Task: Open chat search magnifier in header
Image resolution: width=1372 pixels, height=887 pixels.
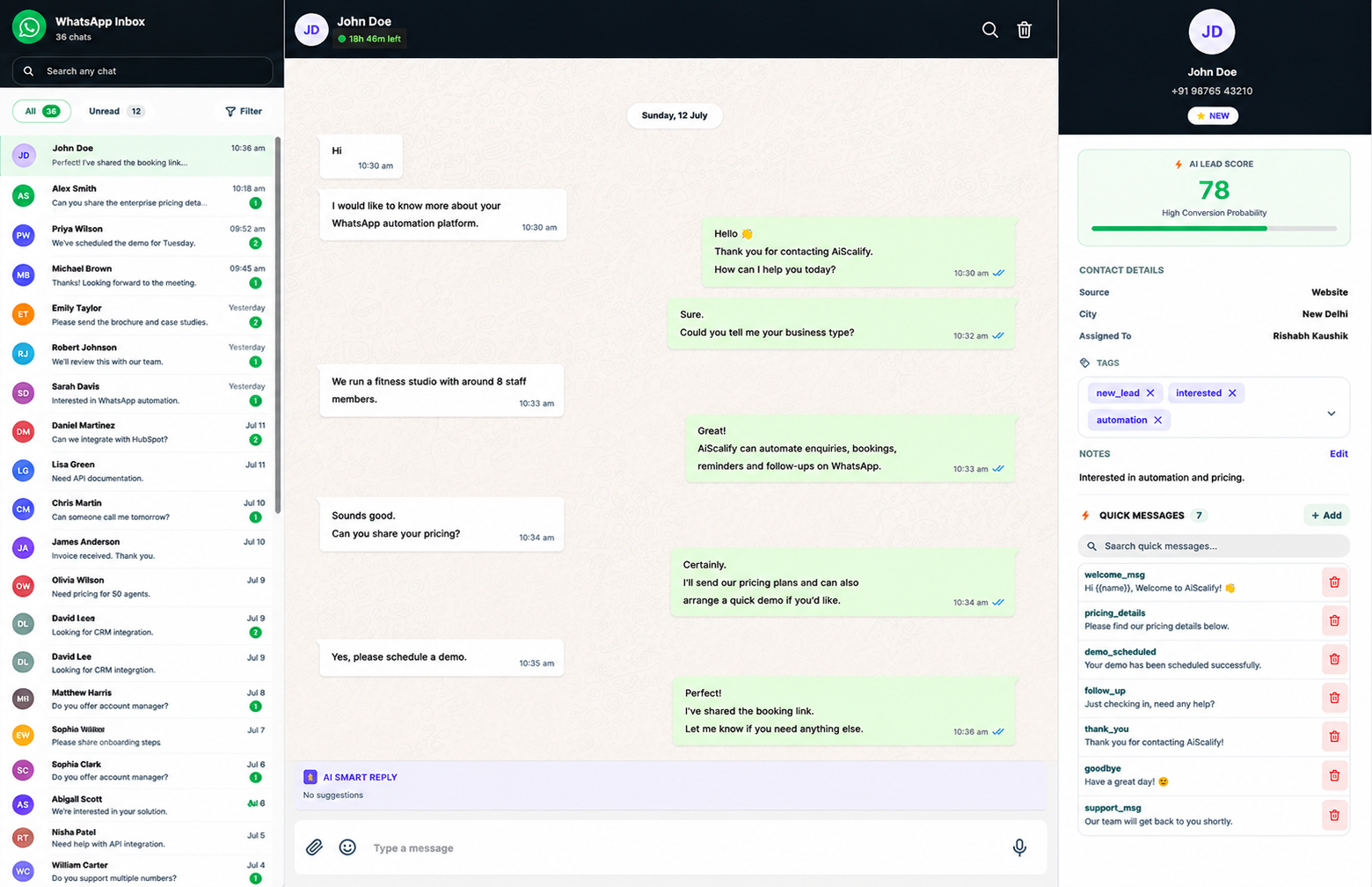Action: [x=989, y=30]
